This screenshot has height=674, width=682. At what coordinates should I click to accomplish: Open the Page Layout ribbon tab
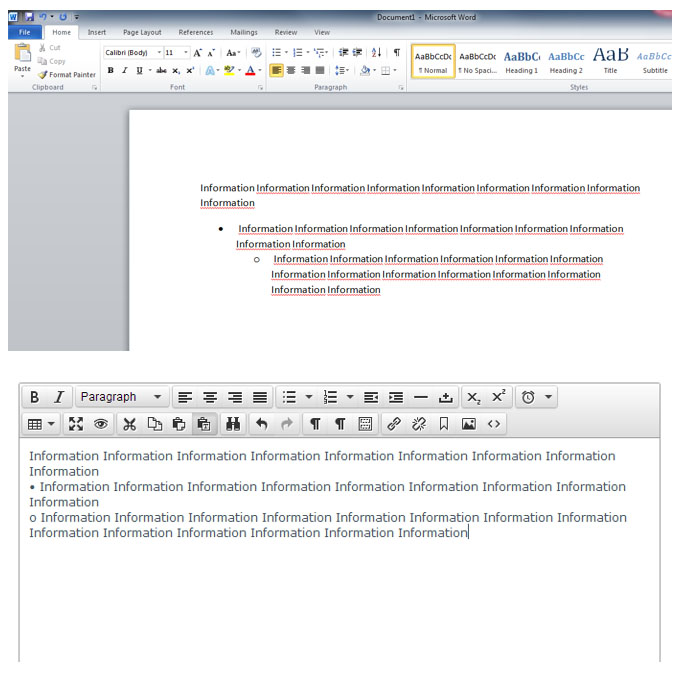[142, 32]
